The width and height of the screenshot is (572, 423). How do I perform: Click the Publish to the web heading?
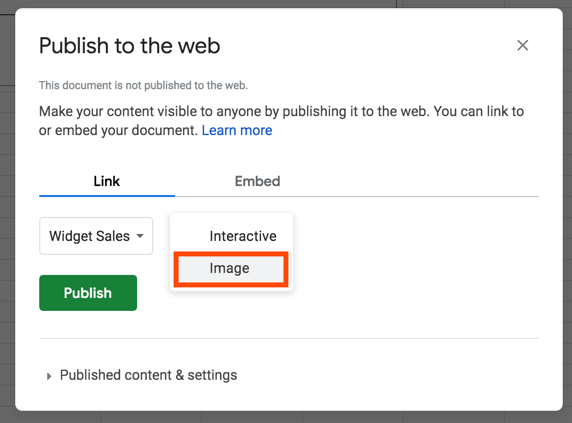130,46
